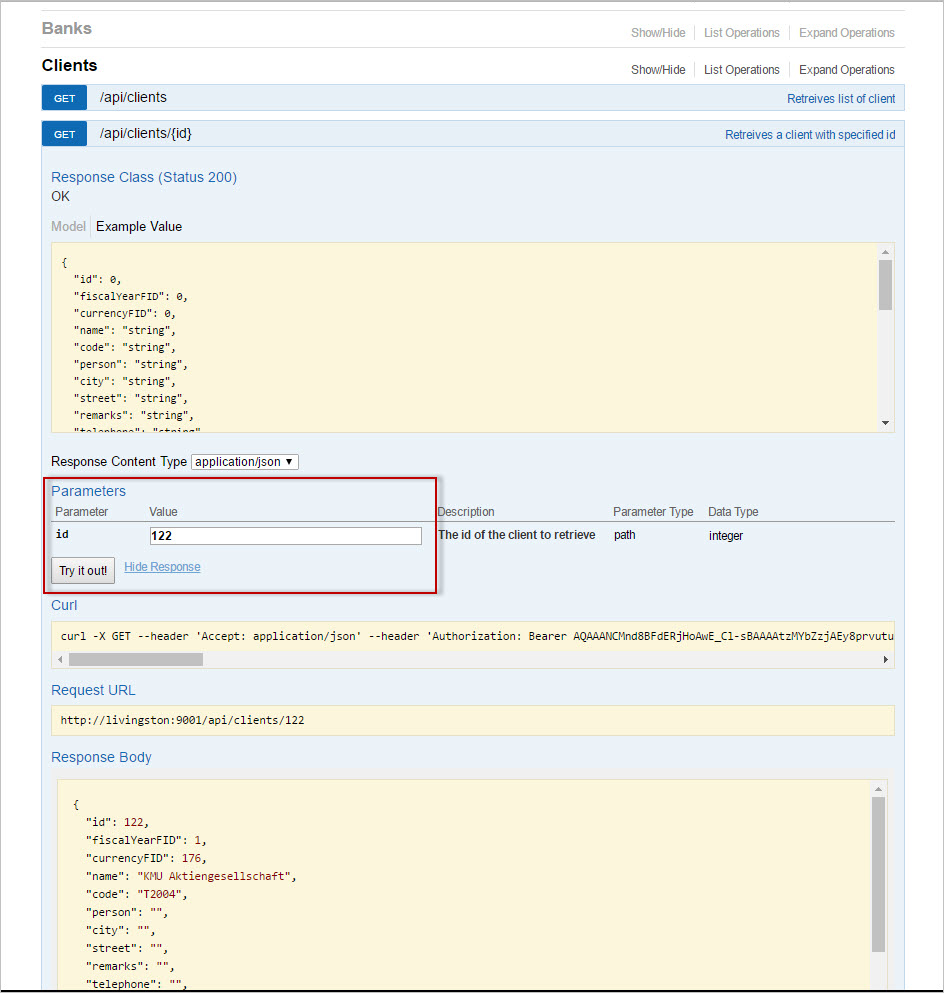
Task: Click scroll-down arrow in example value box
Action: (x=885, y=423)
